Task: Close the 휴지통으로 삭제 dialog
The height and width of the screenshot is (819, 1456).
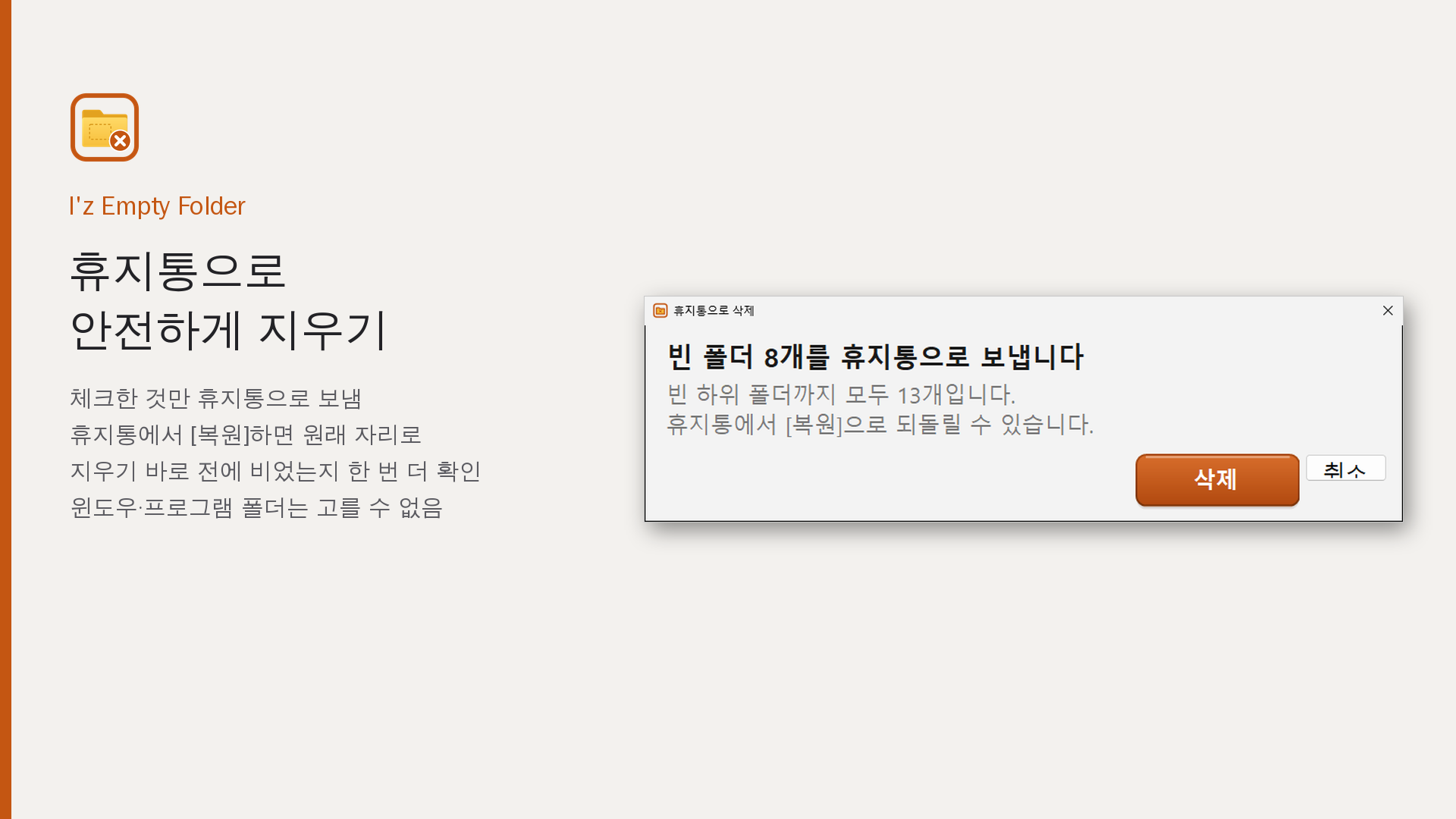Action: tap(1388, 310)
